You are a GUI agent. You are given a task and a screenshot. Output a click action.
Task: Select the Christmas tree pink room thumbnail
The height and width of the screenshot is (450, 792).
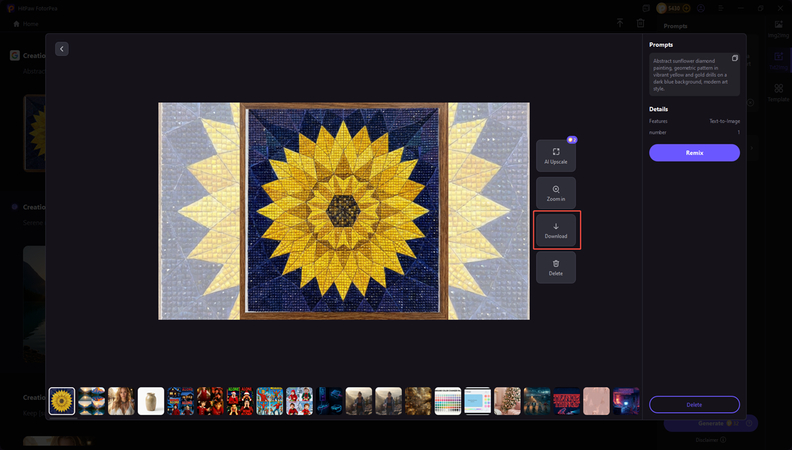[x=507, y=401]
